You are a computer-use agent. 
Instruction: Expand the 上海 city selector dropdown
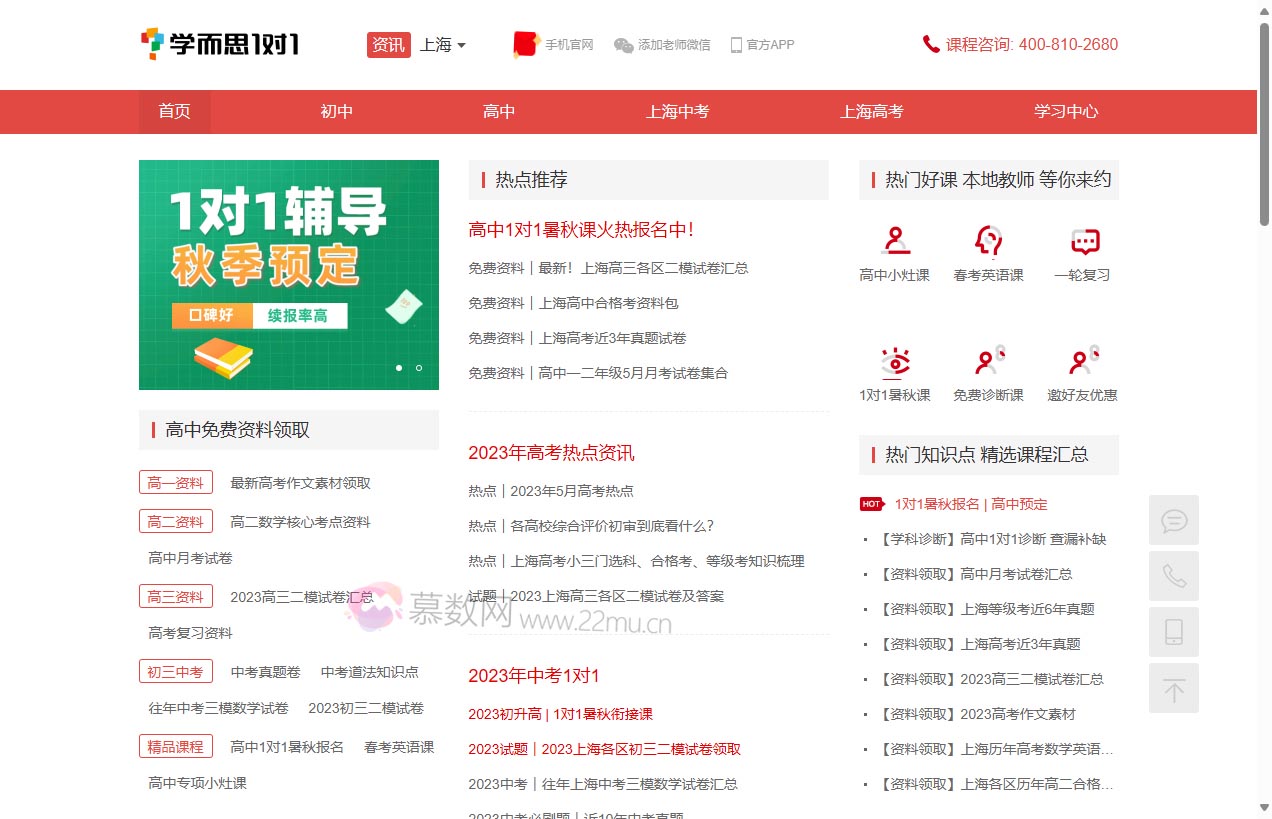tap(442, 44)
